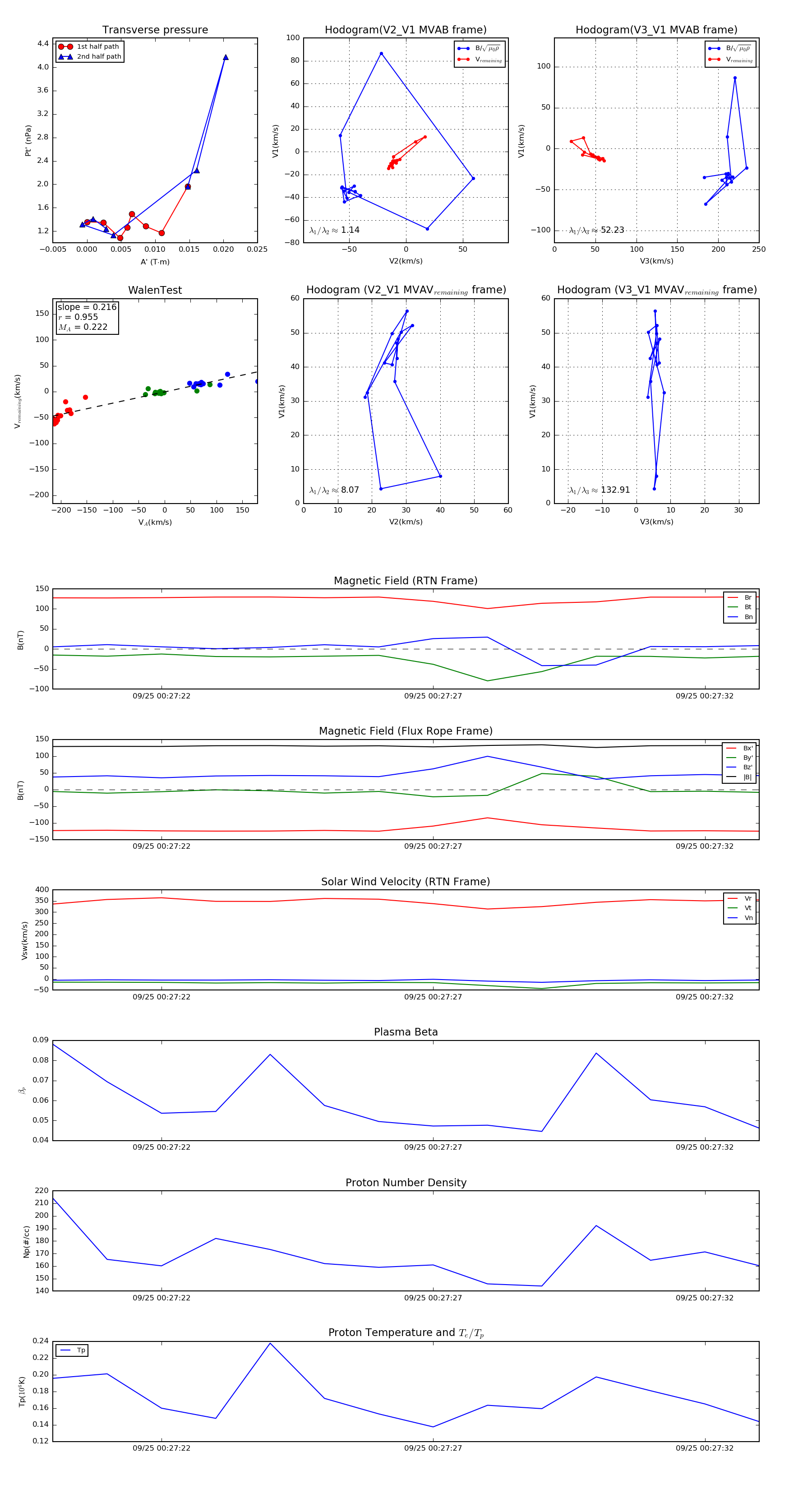Click 09/25 00:27:22 tick under Magnetic Field RTN plot
The height and width of the screenshot is (1489, 812).
tap(161, 696)
